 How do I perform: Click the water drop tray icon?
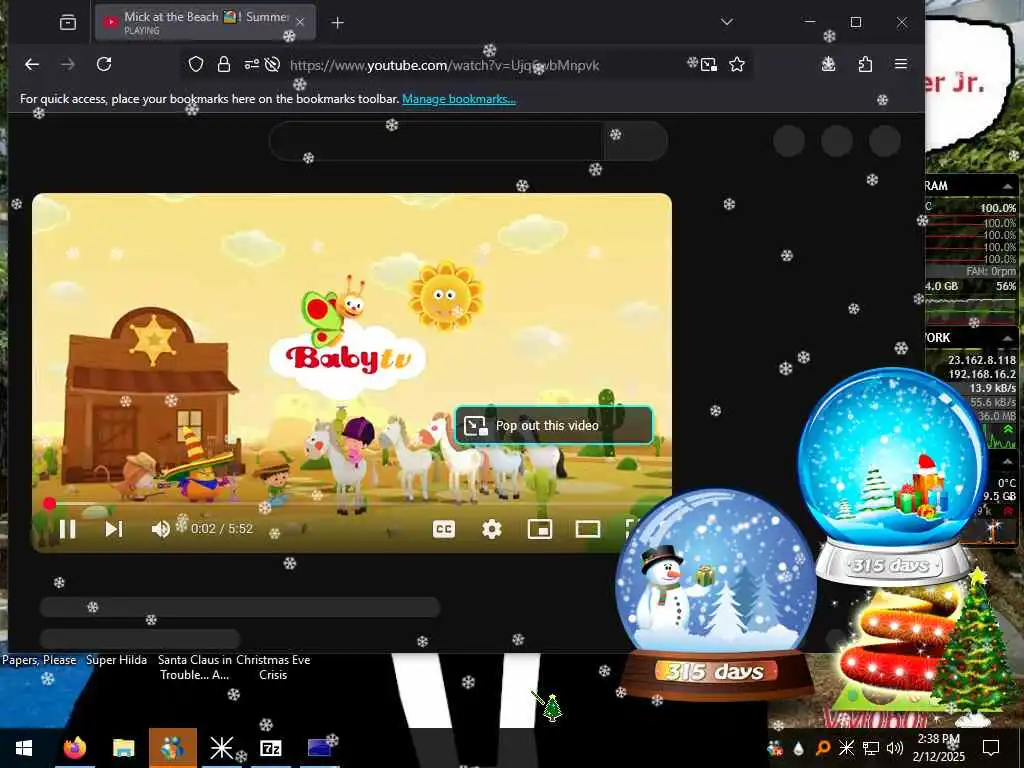(x=798, y=748)
